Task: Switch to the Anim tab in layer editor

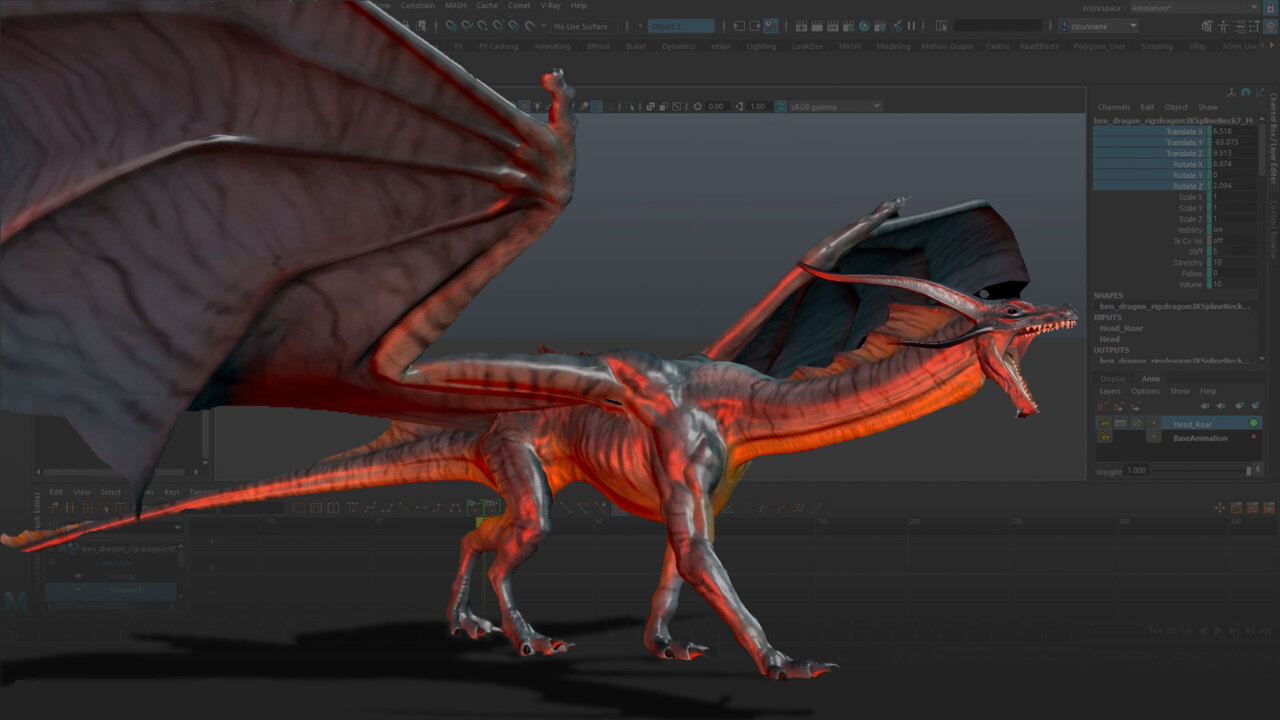Action: [x=1151, y=378]
